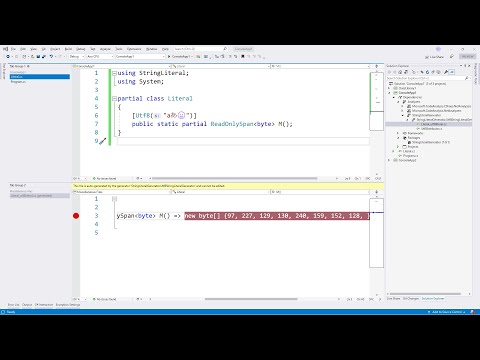The width and height of the screenshot is (480, 360).
Task: Open the Exception Settings panel tab
Action: [x=68, y=305]
